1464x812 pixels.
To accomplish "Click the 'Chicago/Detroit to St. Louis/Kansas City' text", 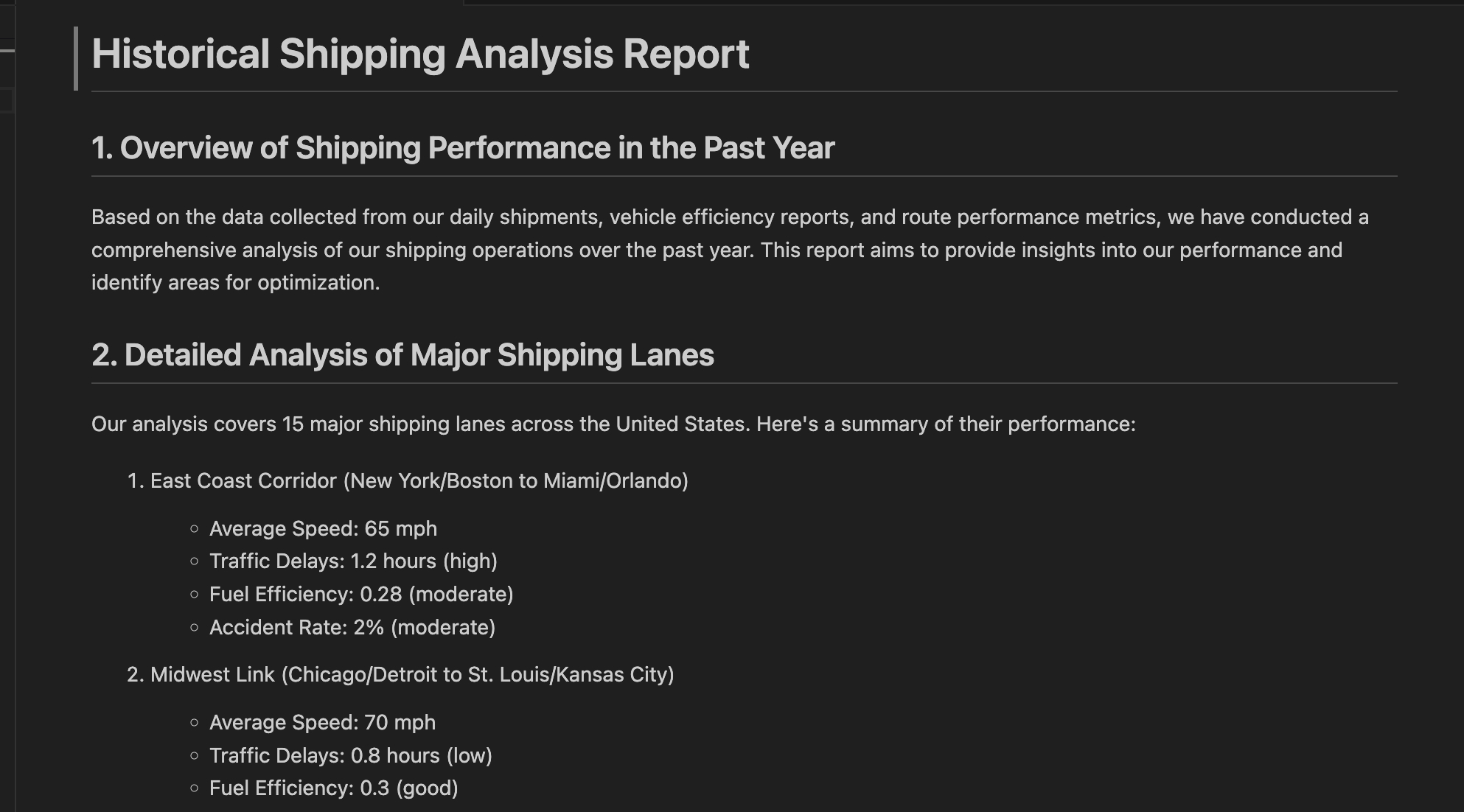I will point(478,675).
